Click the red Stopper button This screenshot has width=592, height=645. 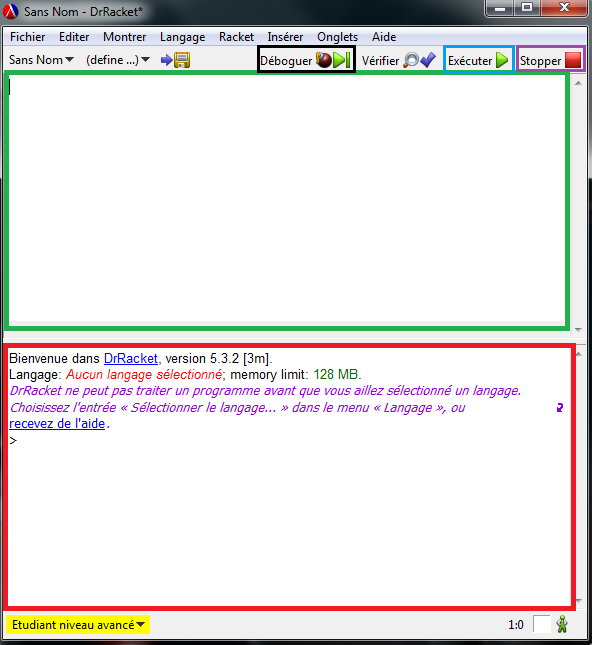[x=550, y=60]
